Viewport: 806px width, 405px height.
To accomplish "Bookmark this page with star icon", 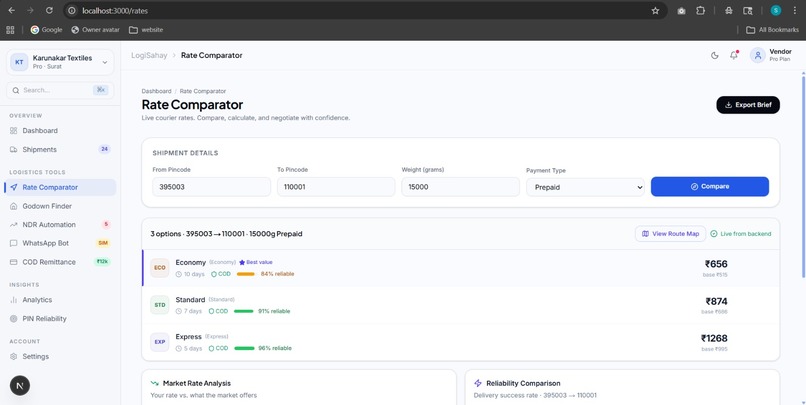I will click(x=655, y=10).
